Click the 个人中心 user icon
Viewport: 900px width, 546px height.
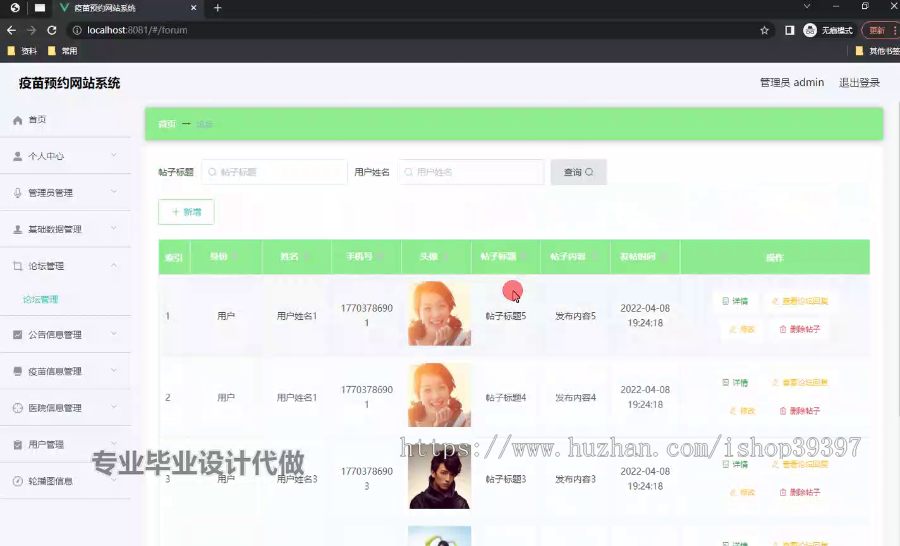coord(17,156)
